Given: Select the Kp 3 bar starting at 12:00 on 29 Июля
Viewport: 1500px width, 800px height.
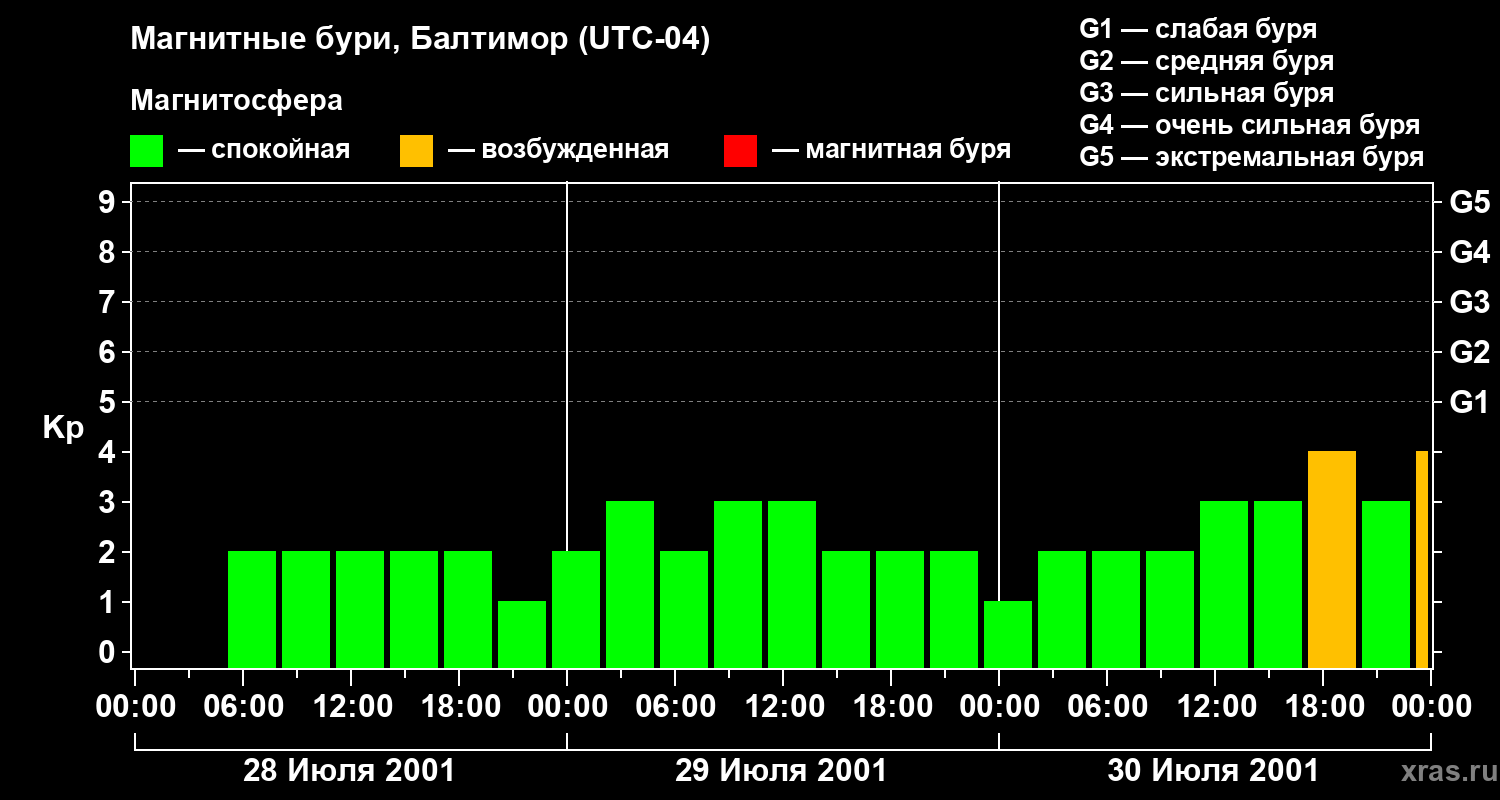Looking at the screenshot, I should [x=792, y=585].
